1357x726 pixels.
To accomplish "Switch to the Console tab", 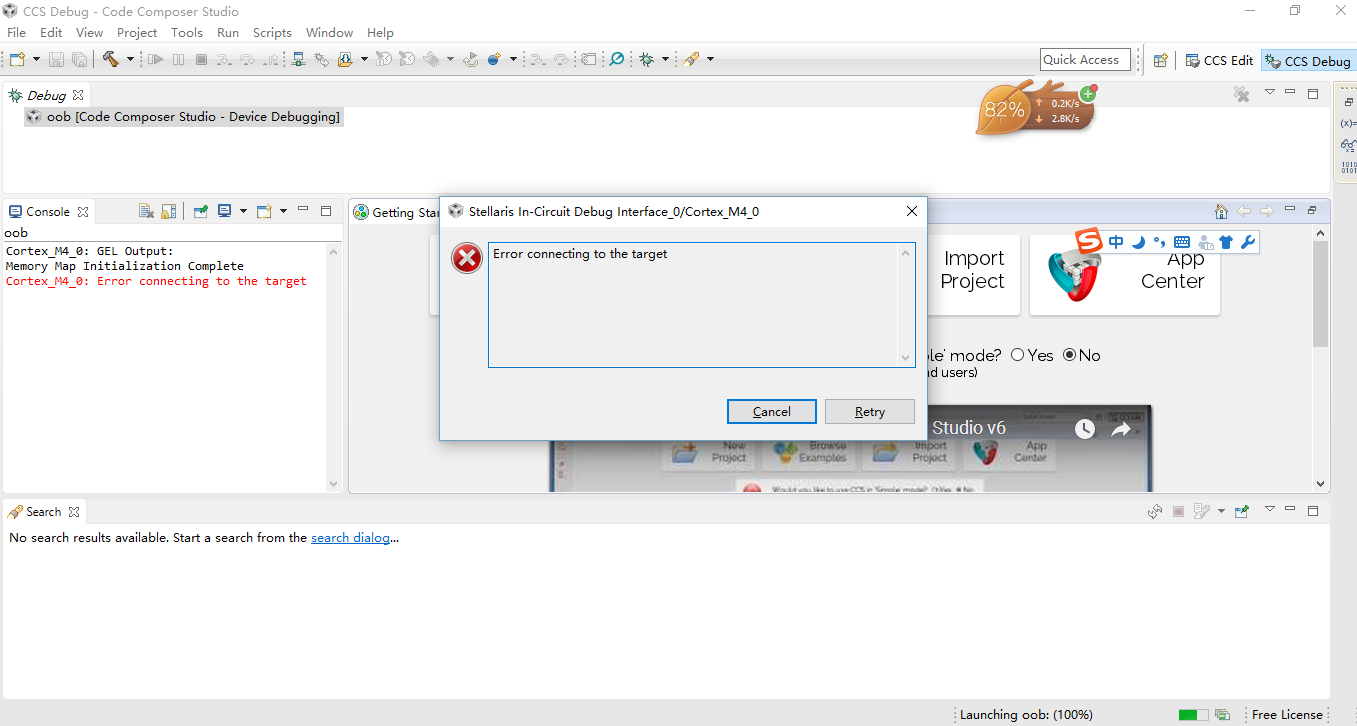I will point(49,212).
